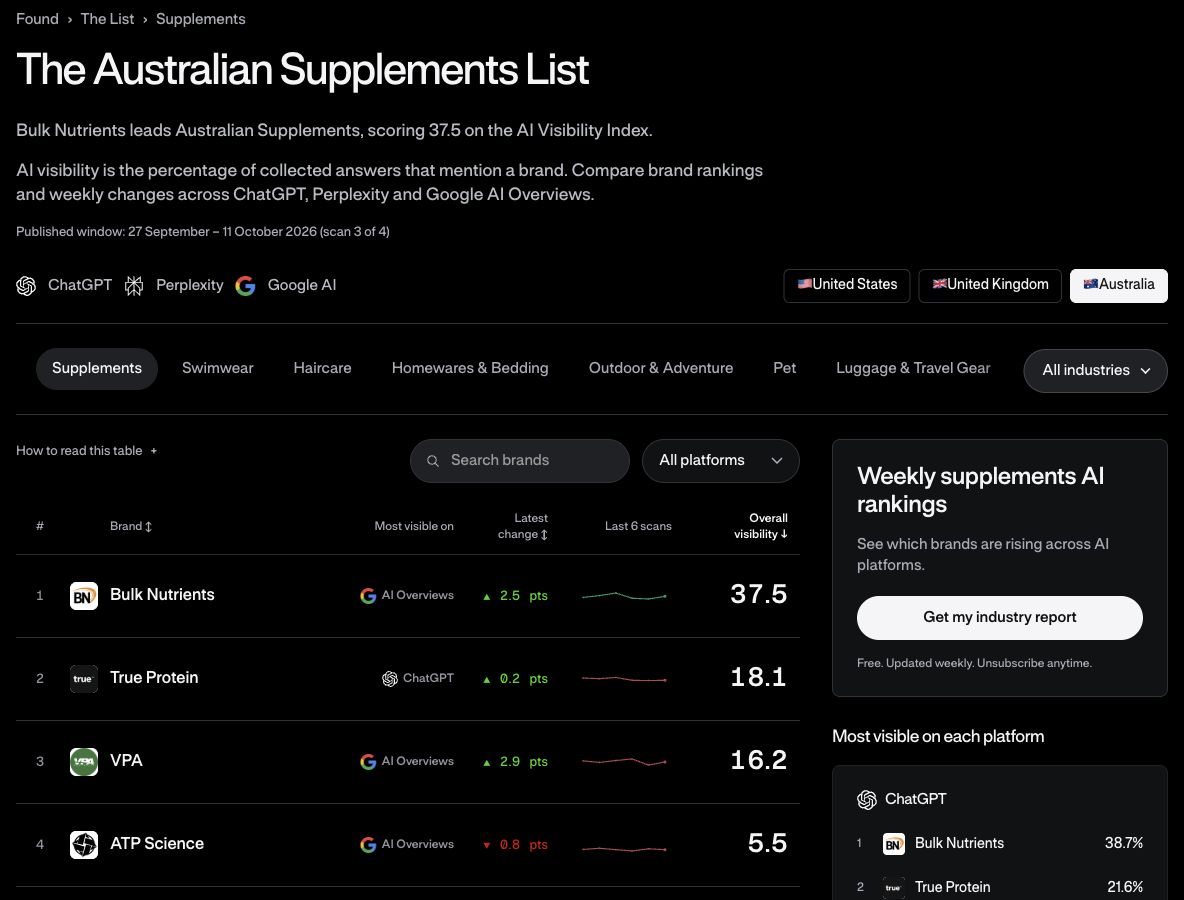Click ChatGPT icon in sidebar platform card

tap(867, 800)
